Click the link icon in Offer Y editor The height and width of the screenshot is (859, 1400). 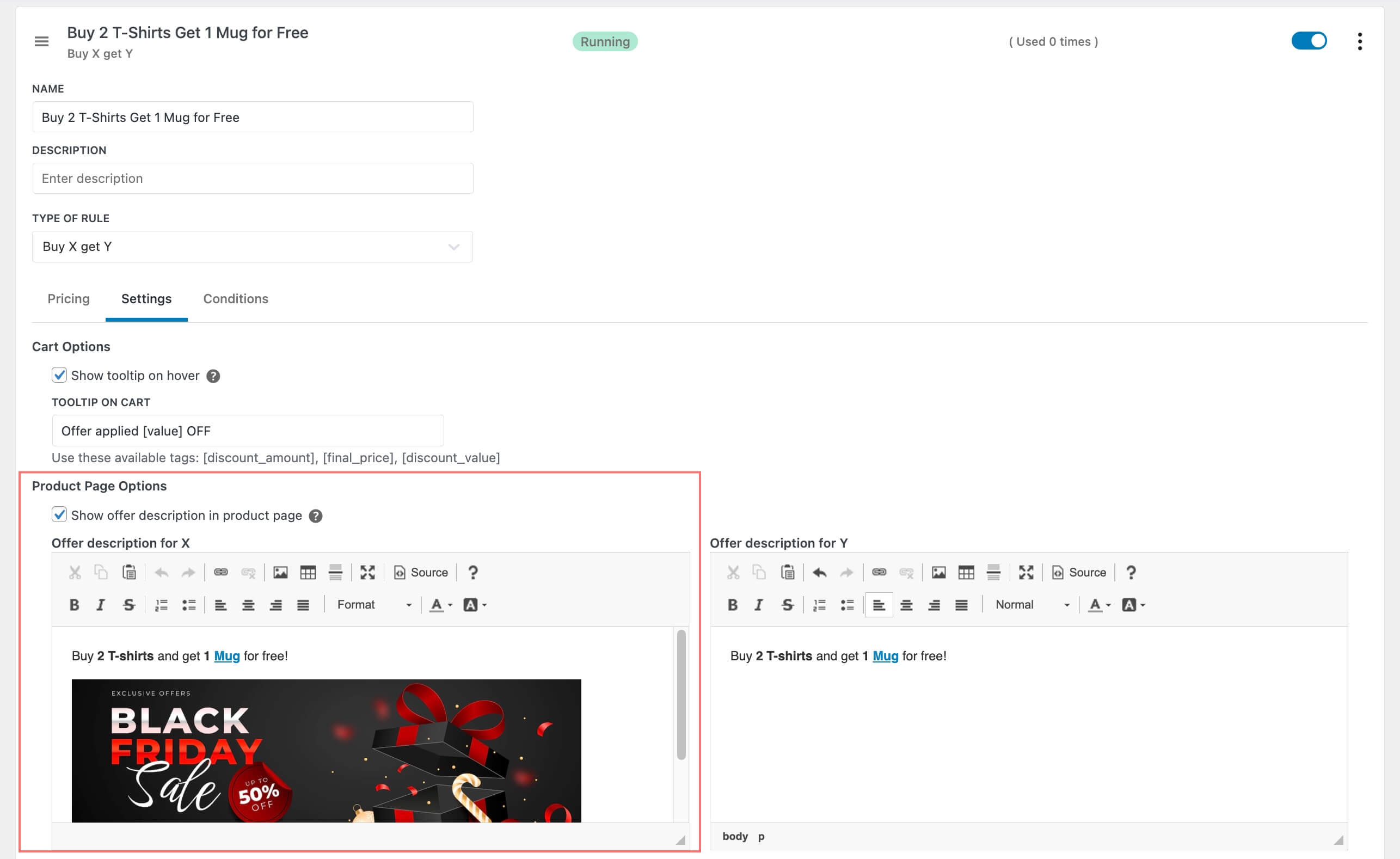tap(879, 572)
